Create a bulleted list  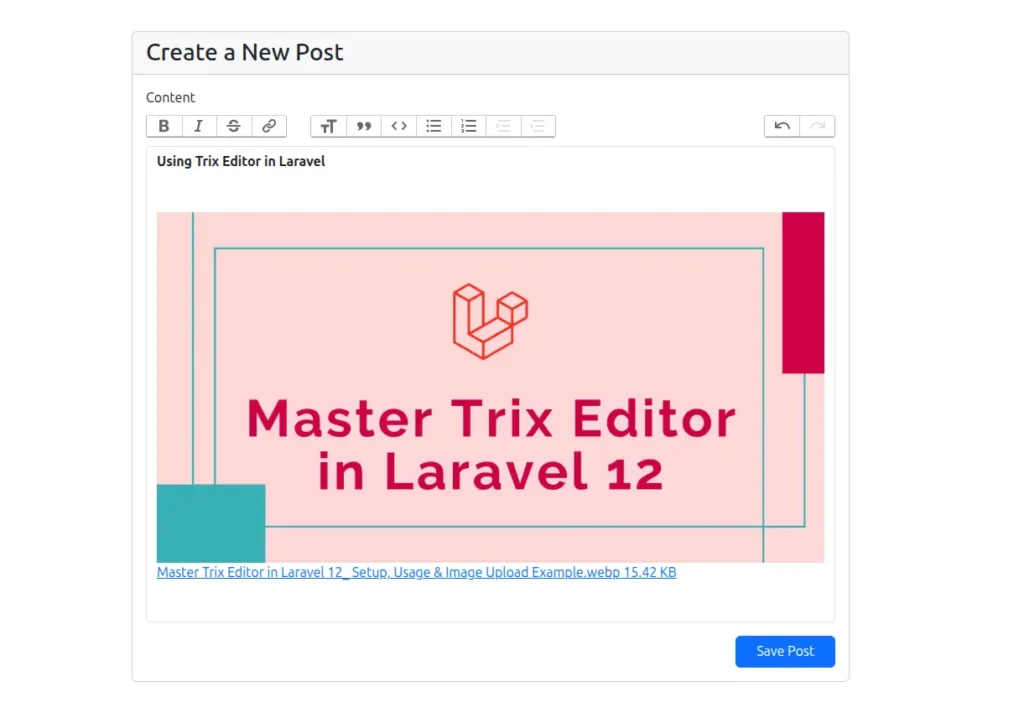tap(433, 125)
